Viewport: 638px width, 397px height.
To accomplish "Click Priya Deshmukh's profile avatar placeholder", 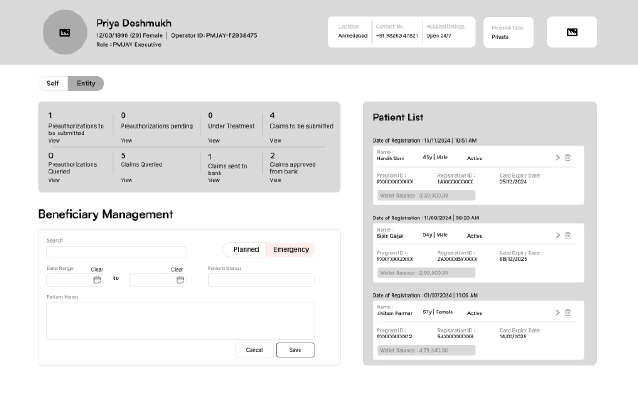I will tap(65, 32).
